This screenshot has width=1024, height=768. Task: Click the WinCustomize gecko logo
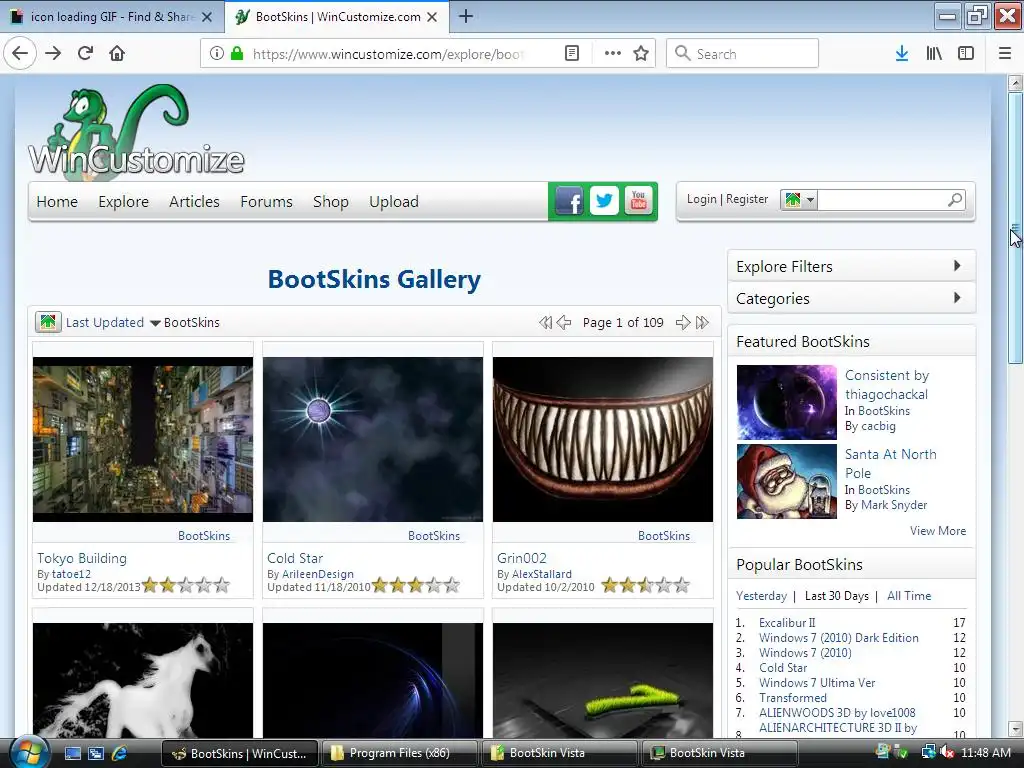click(136, 132)
